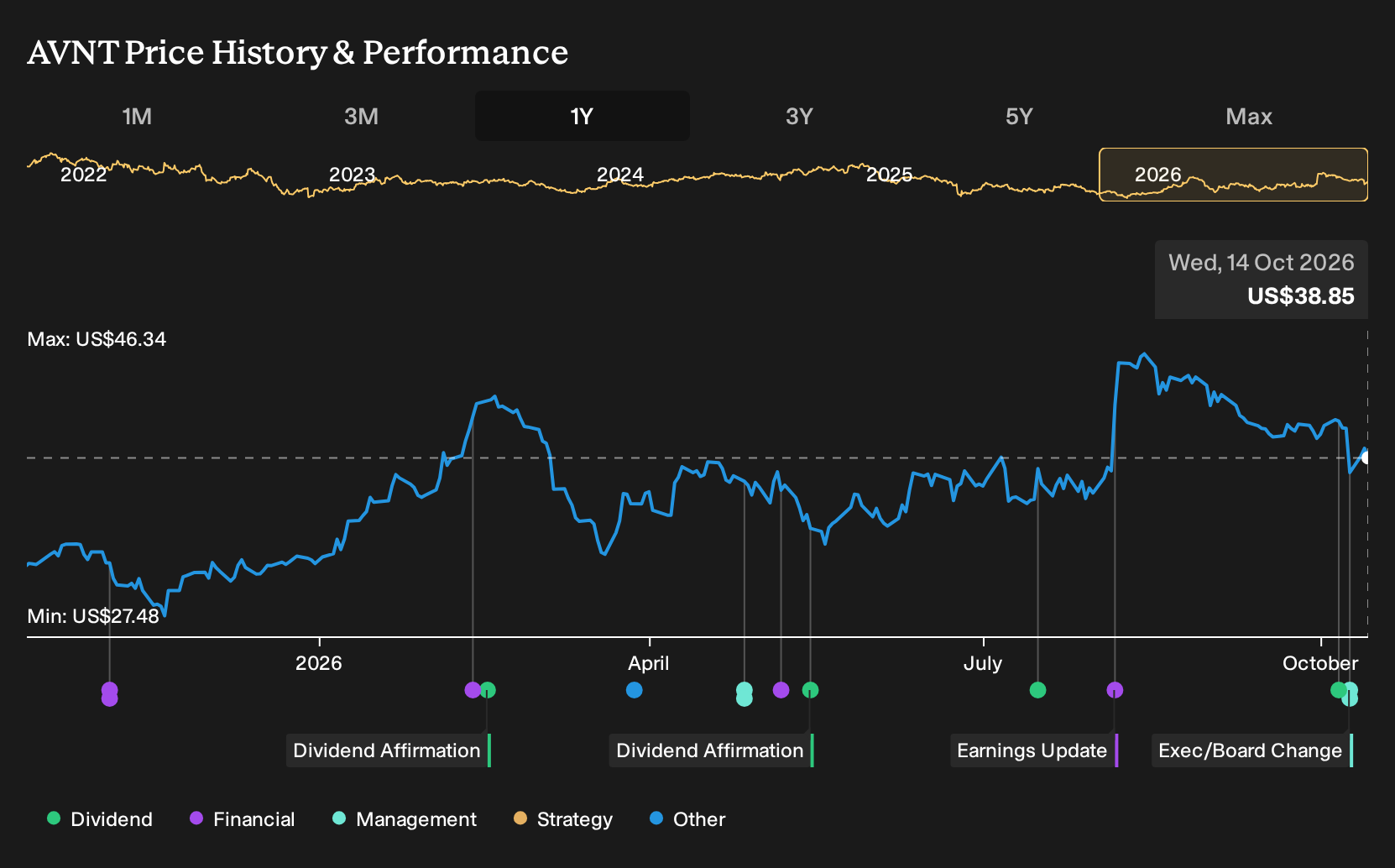
Task: Toggle the Management legend filter
Action: 405,819
